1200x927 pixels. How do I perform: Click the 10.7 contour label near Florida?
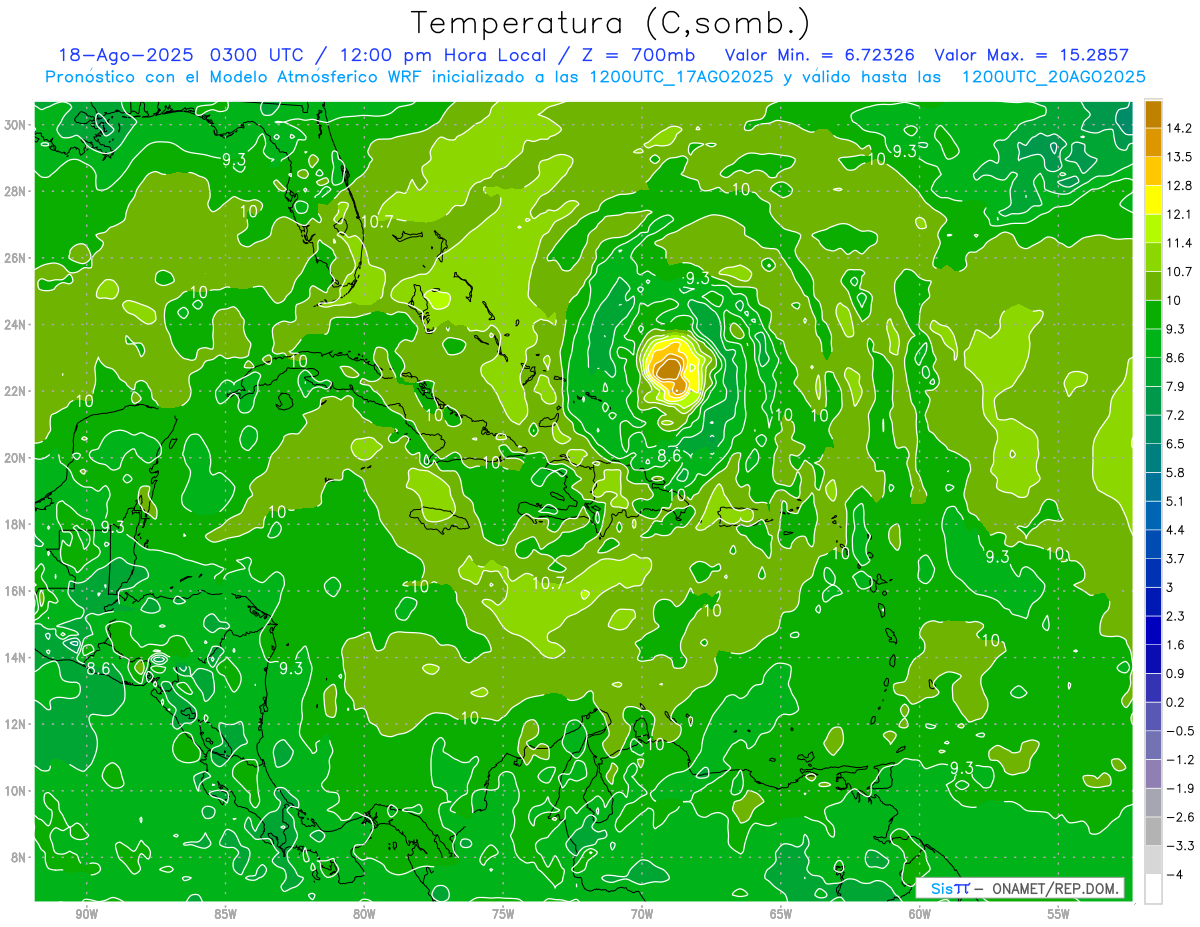377,222
